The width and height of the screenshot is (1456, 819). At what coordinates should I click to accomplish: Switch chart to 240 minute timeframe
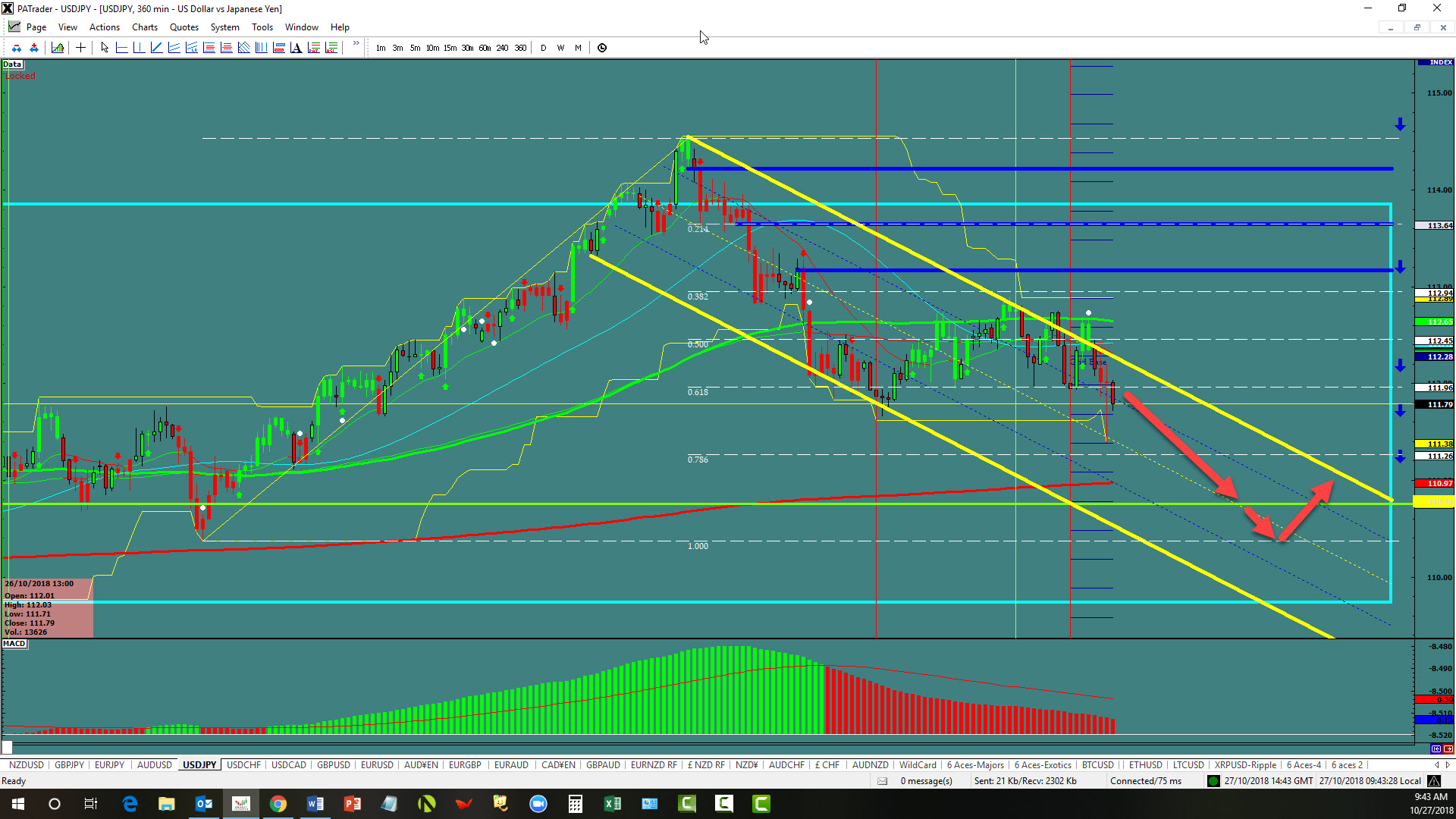pyautogui.click(x=502, y=48)
